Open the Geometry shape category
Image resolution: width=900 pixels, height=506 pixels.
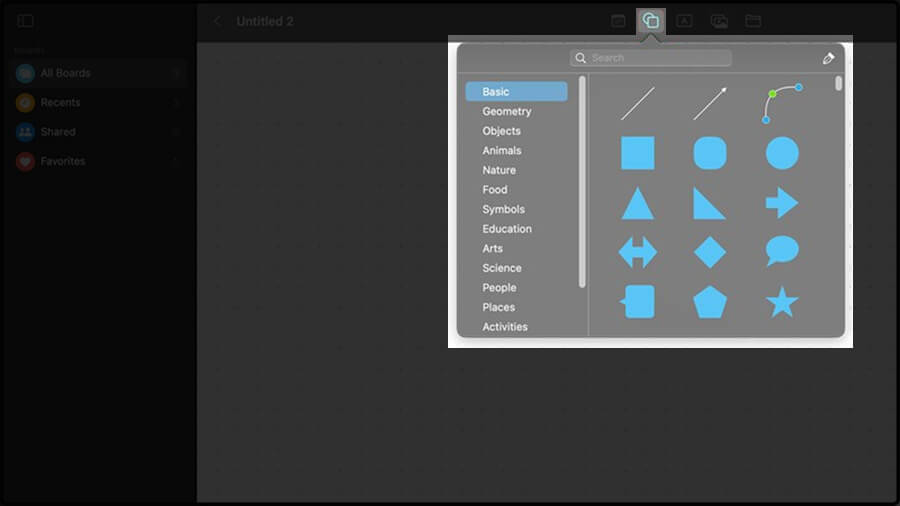(506, 111)
